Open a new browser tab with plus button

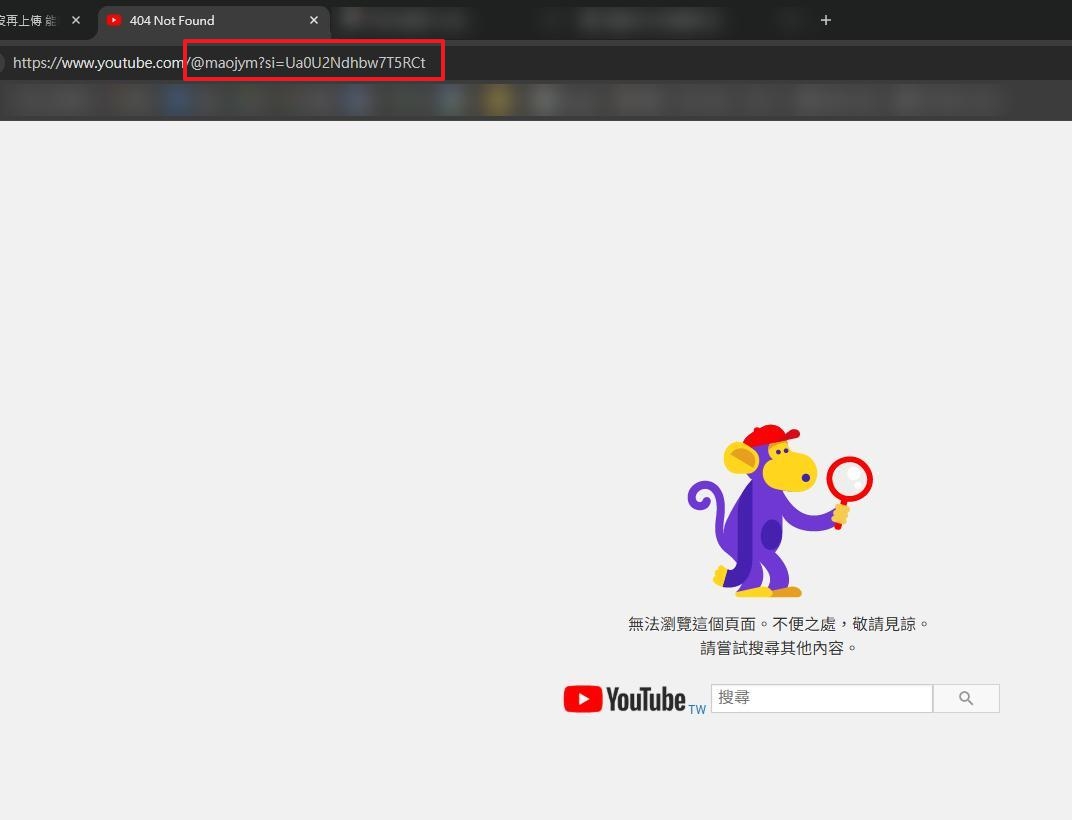[x=825, y=20]
